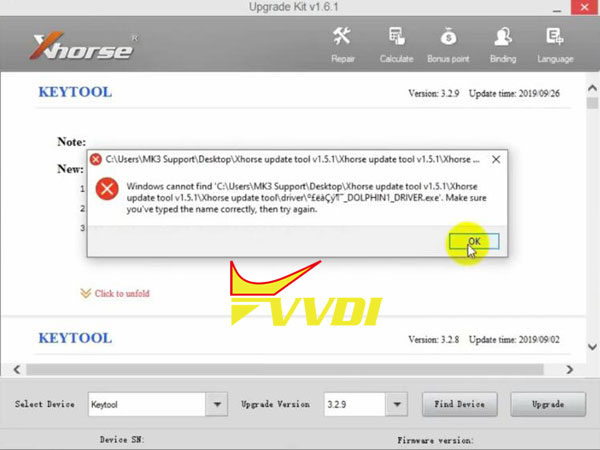Click the vertical scrollbar thumb

592,103
